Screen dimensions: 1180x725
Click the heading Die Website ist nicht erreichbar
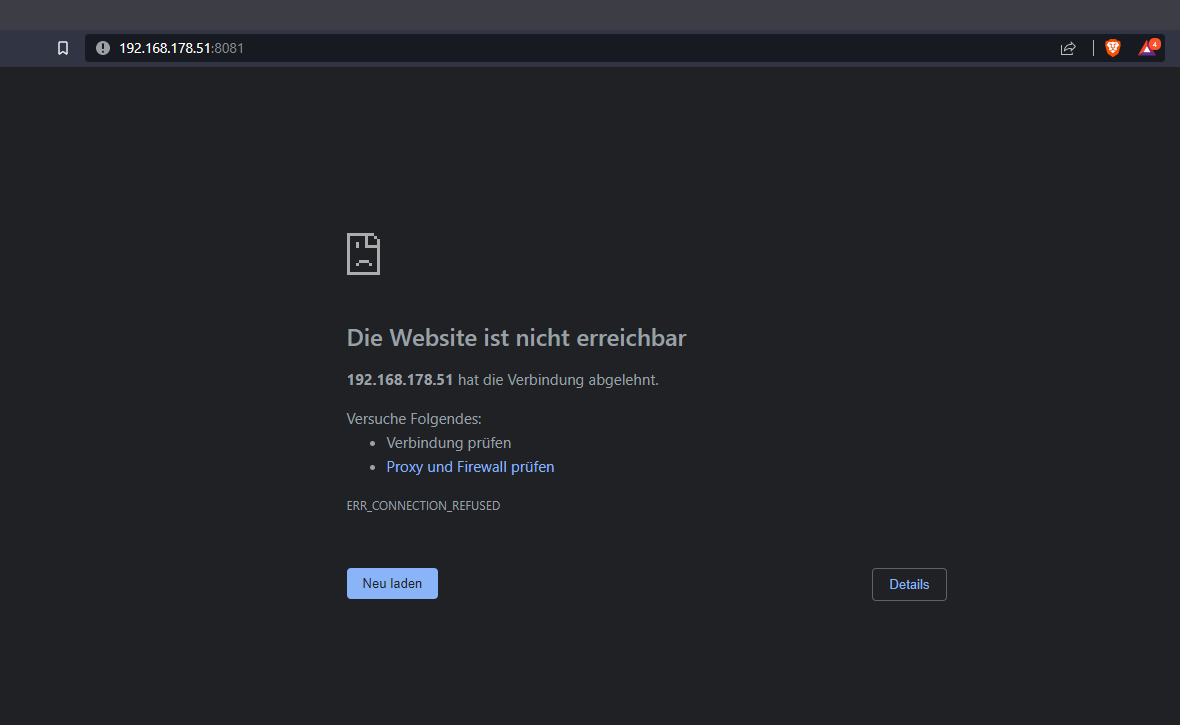[x=516, y=337]
